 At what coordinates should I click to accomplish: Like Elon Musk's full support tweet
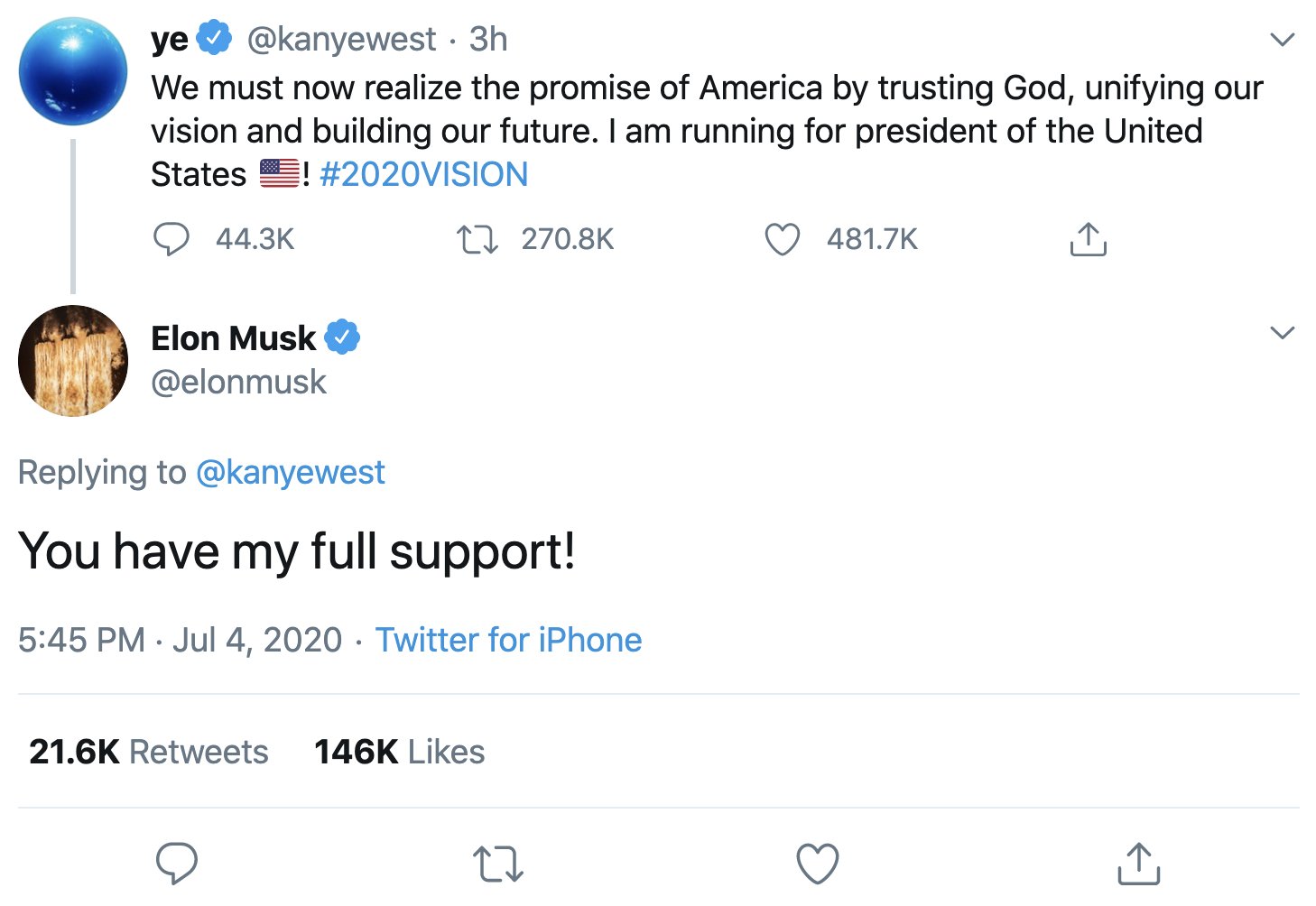pos(818,864)
